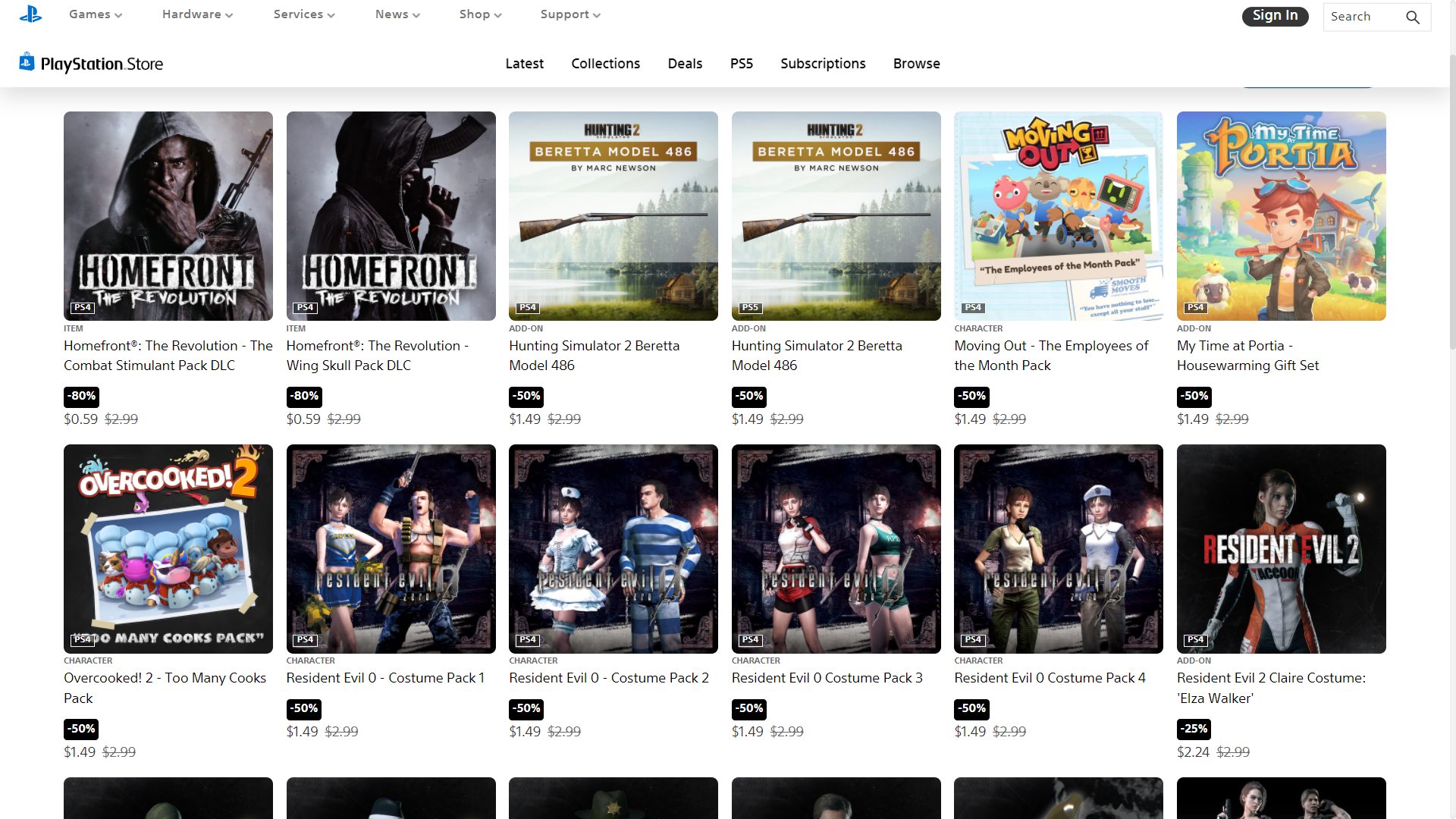The image size is (1456, 819).
Task: Open the Hardware dropdown menu
Action: click(x=197, y=14)
